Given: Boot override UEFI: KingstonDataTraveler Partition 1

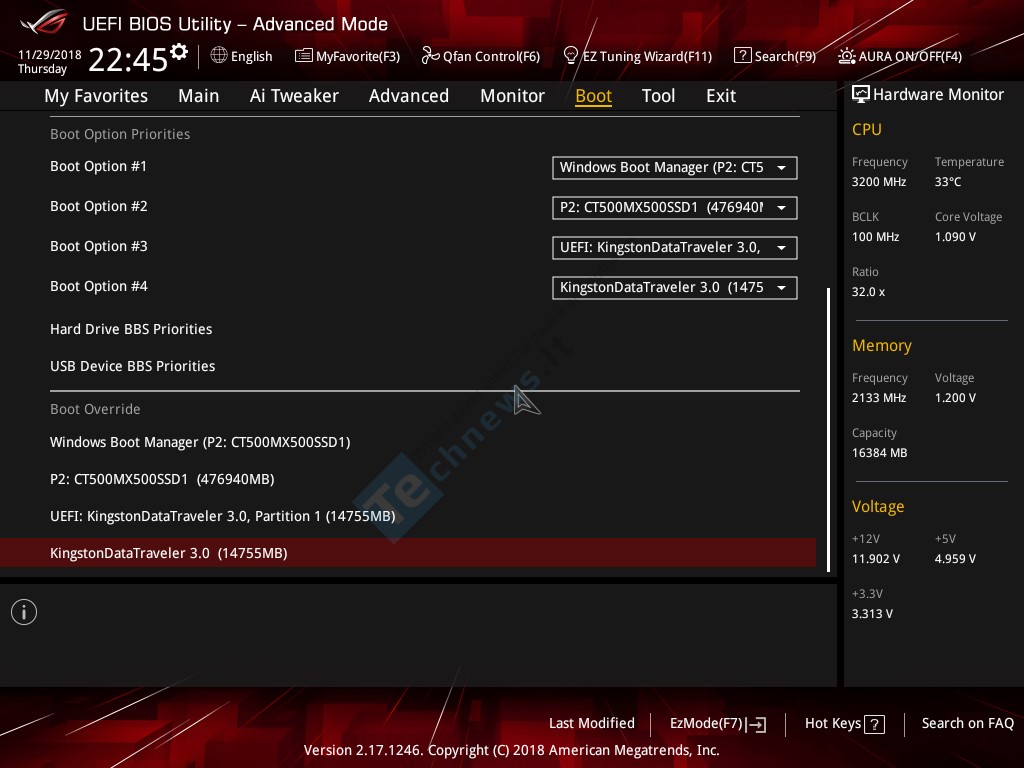Looking at the screenshot, I should 223,517.
